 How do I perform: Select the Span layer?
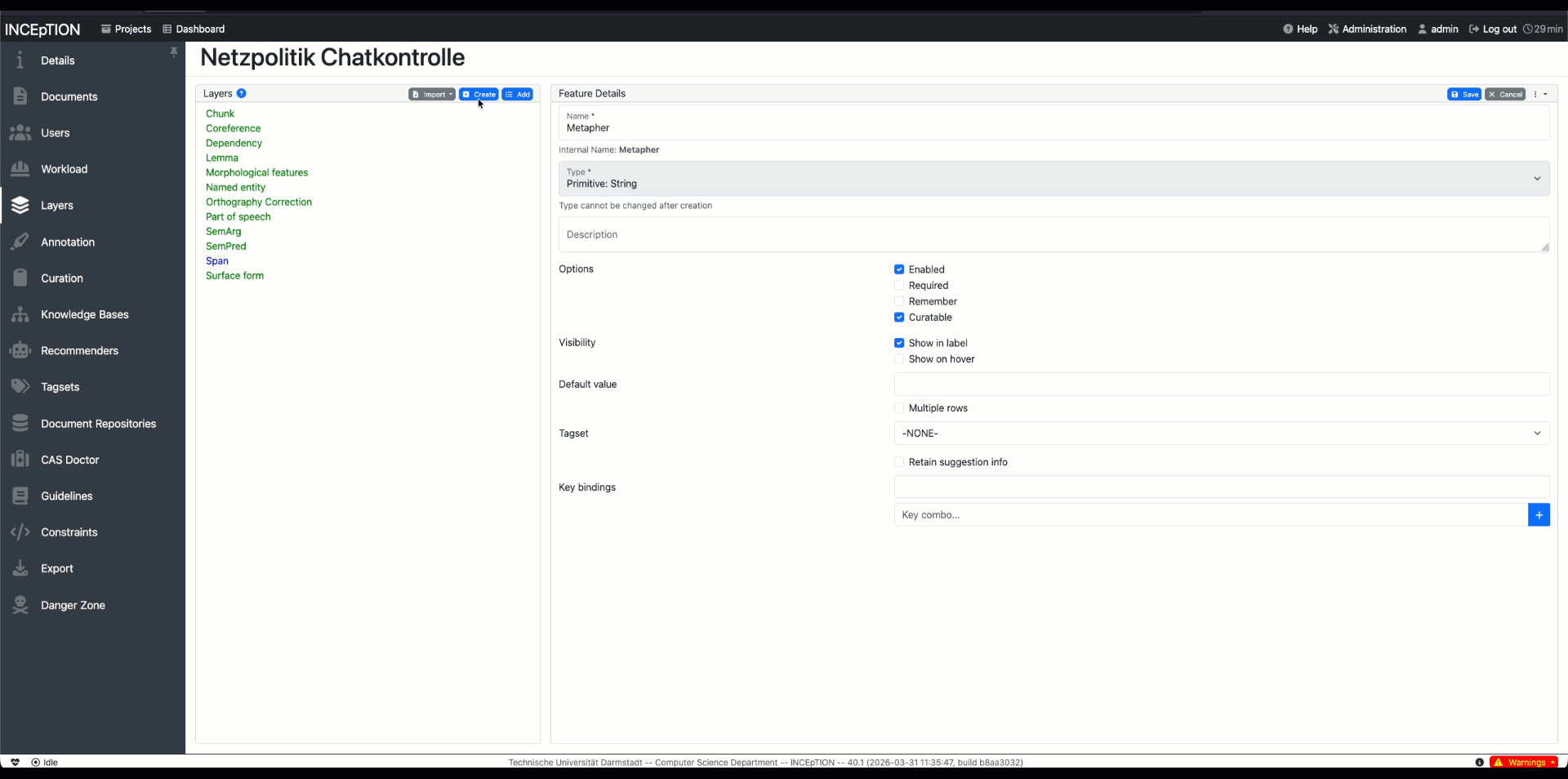point(217,261)
